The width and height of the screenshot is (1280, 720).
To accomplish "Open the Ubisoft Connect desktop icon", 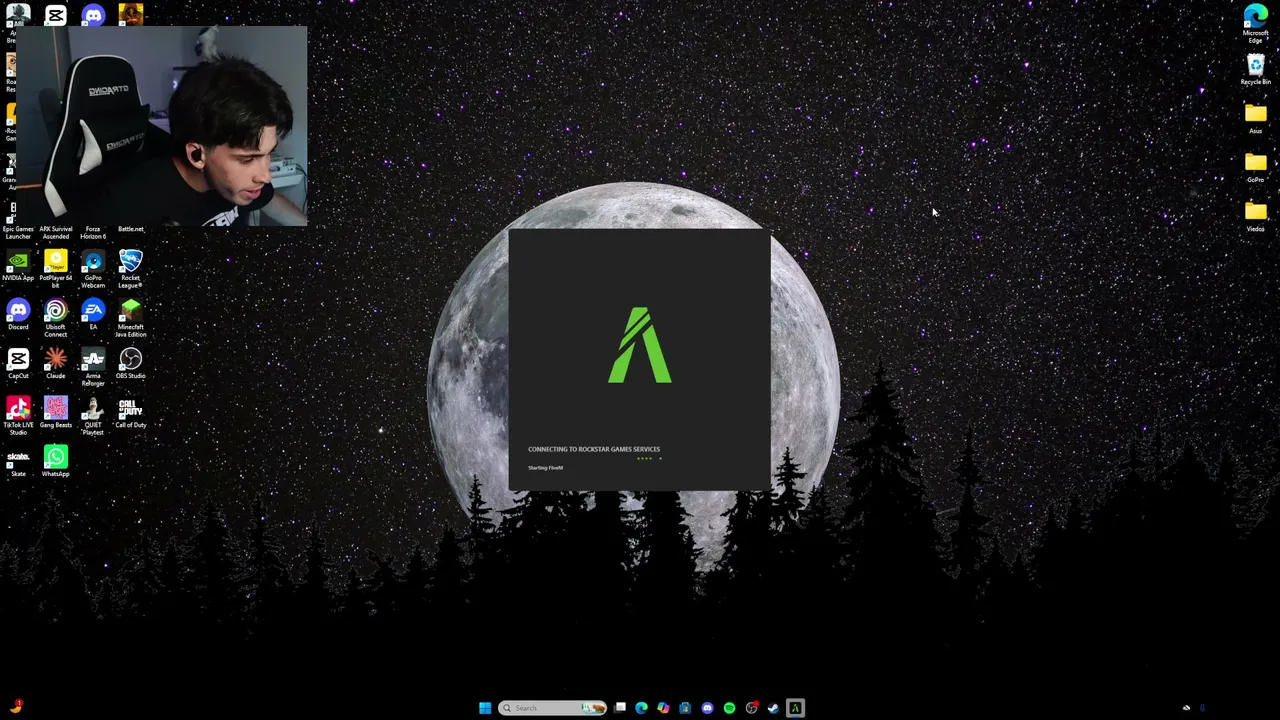I will pyautogui.click(x=56, y=317).
